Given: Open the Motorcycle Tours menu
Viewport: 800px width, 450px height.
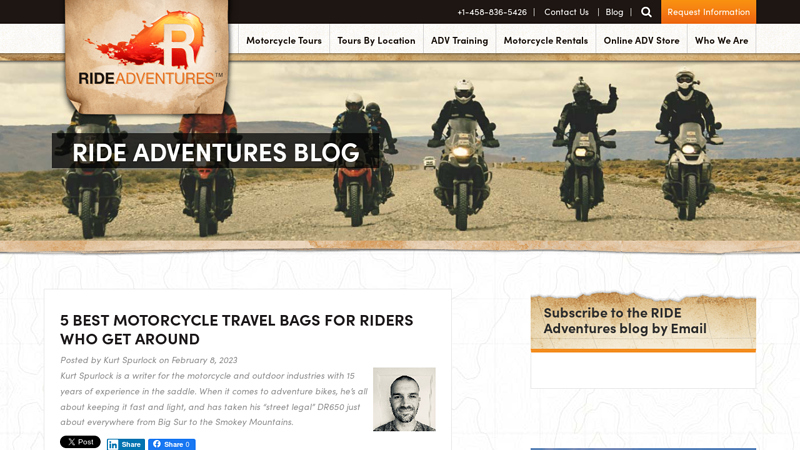Looking at the screenshot, I should pyautogui.click(x=284, y=40).
